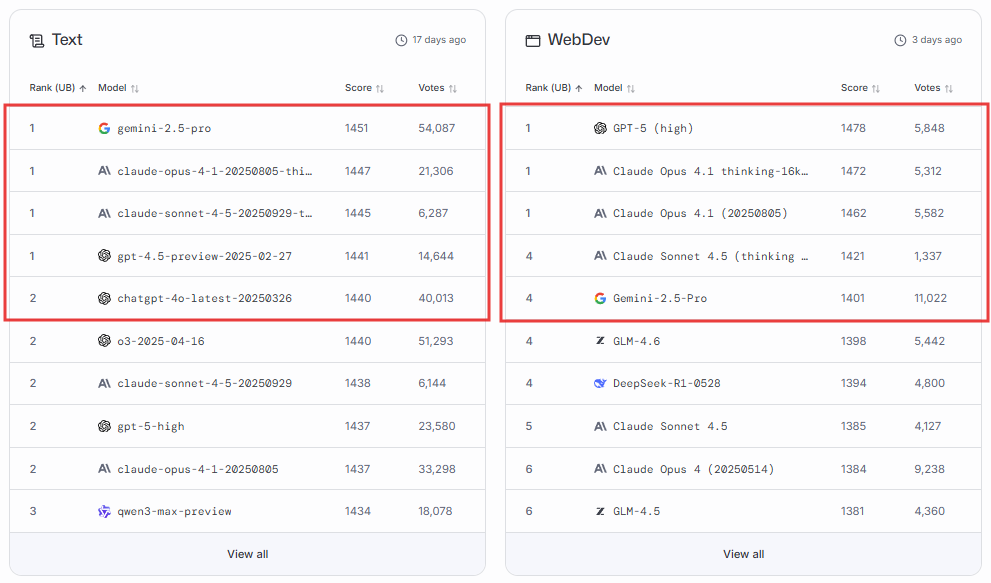Viewport: 991px width, 583px height.
Task: Sort Text table by Votes column
Action: 437,88
